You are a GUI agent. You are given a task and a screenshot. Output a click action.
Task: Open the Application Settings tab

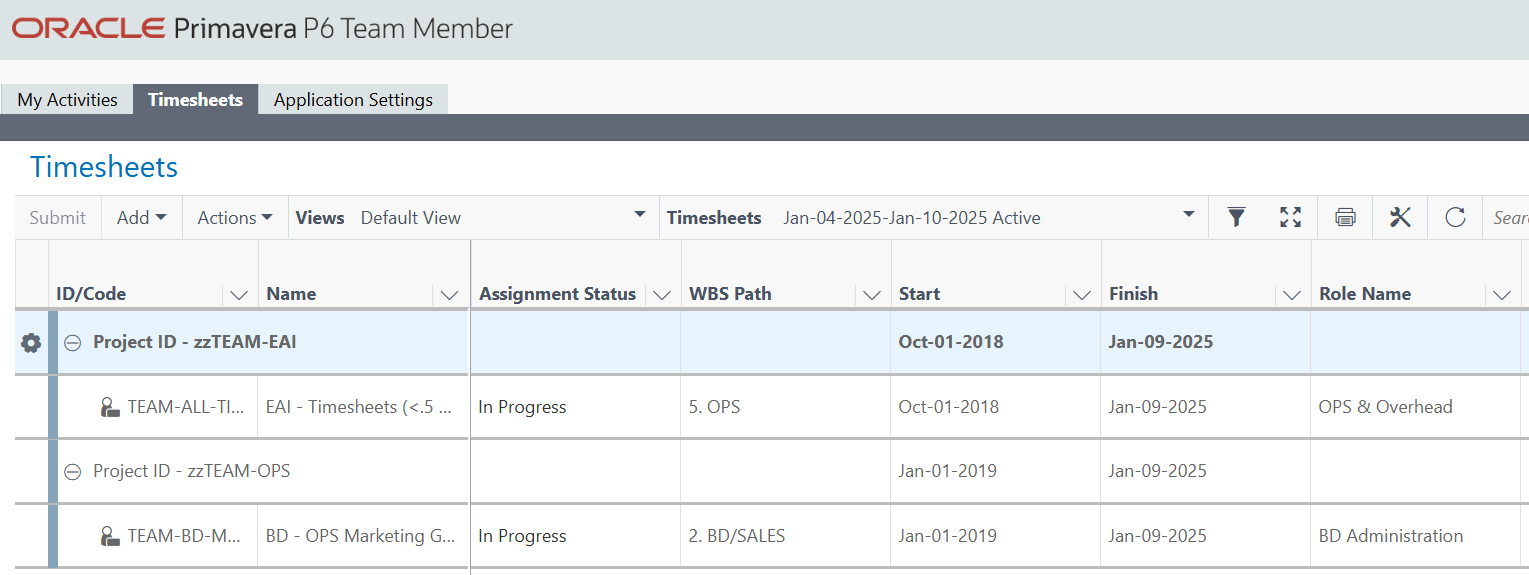[353, 100]
